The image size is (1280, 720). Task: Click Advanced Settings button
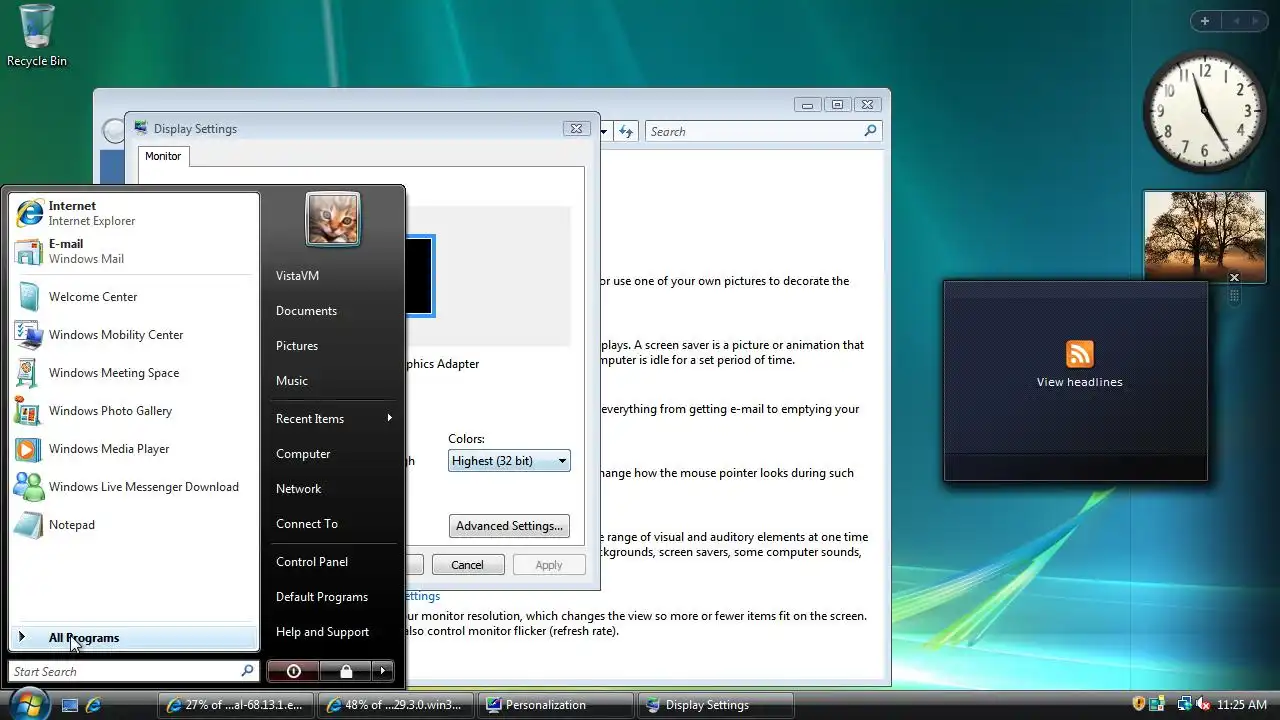point(509,526)
